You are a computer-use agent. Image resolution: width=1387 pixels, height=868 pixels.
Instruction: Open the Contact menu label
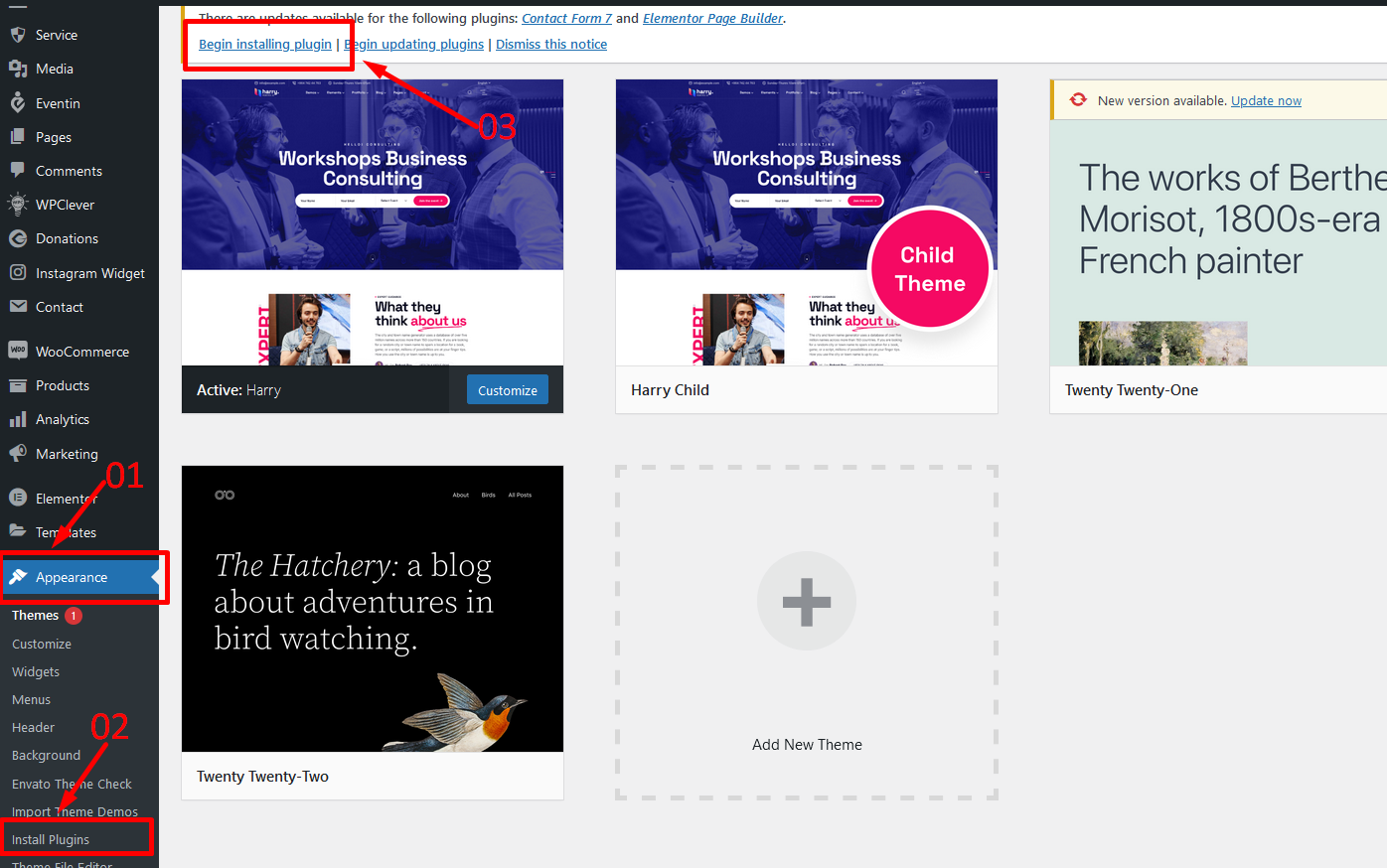(x=60, y=307)
